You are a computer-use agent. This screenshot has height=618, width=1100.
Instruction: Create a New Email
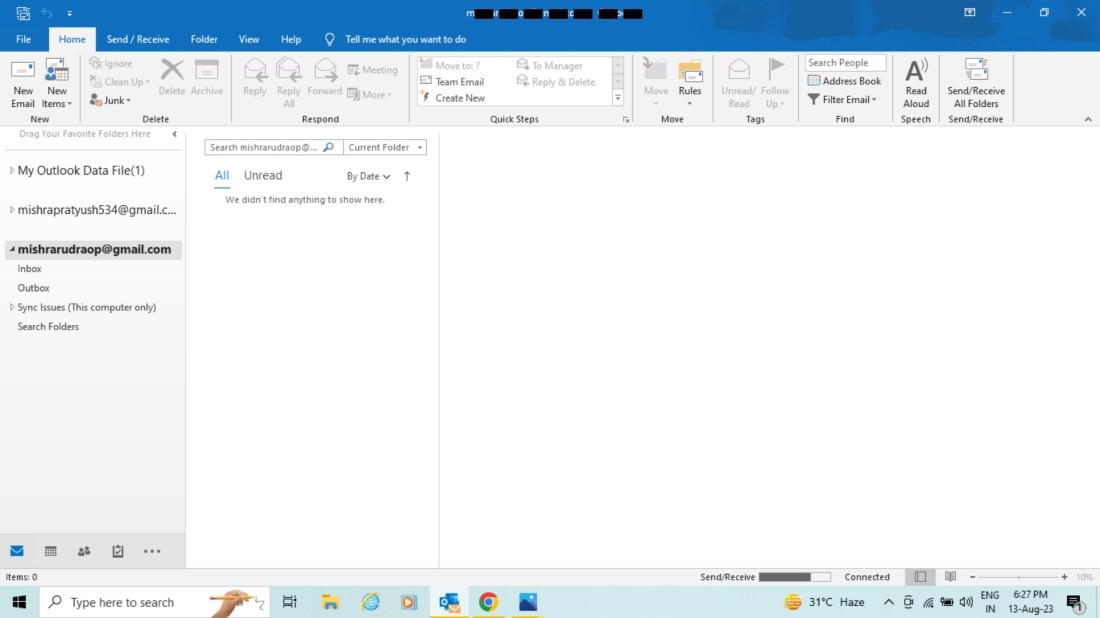[22, 83]
